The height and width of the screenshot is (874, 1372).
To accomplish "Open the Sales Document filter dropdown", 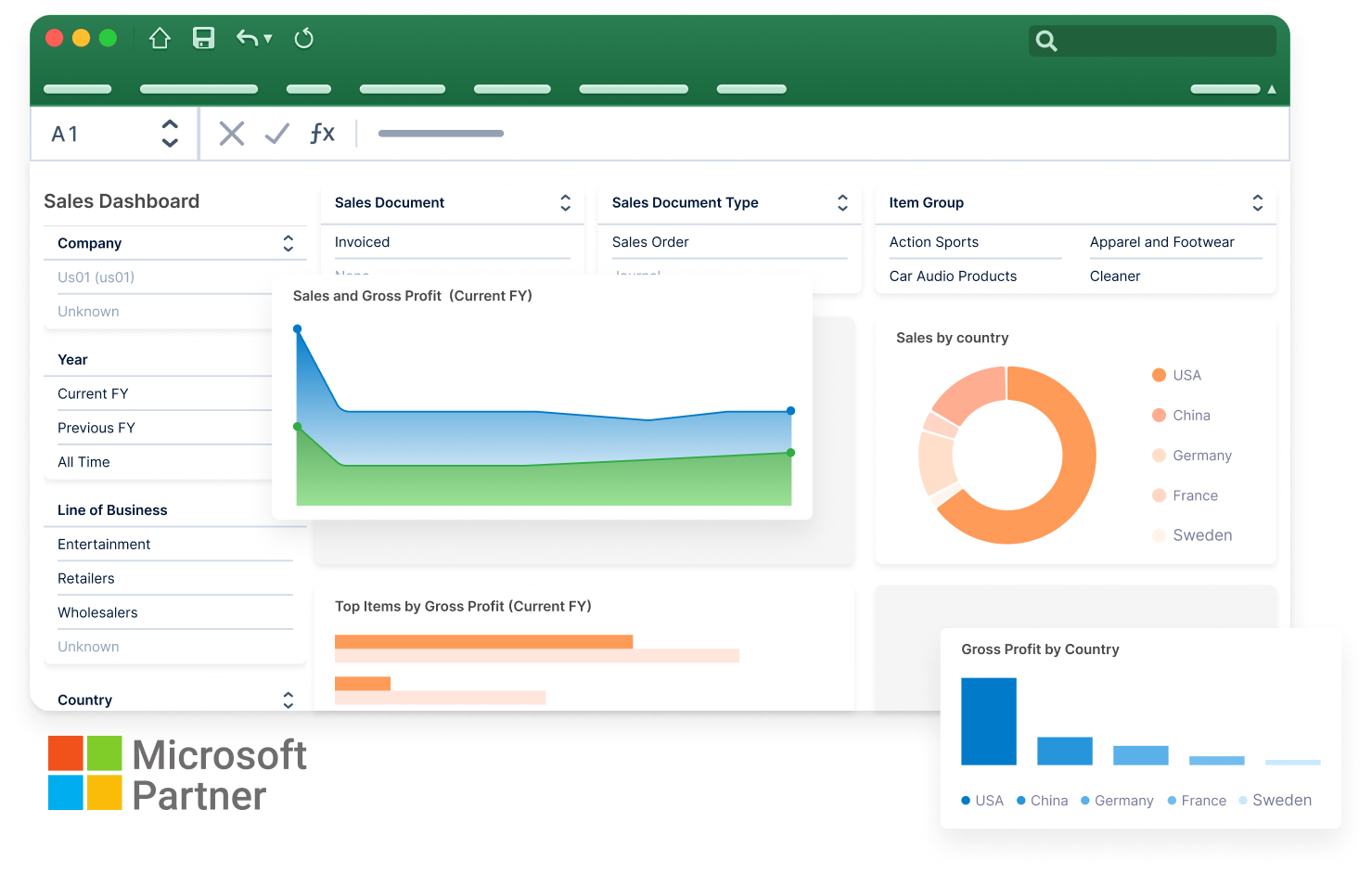I will pos(565,203).
